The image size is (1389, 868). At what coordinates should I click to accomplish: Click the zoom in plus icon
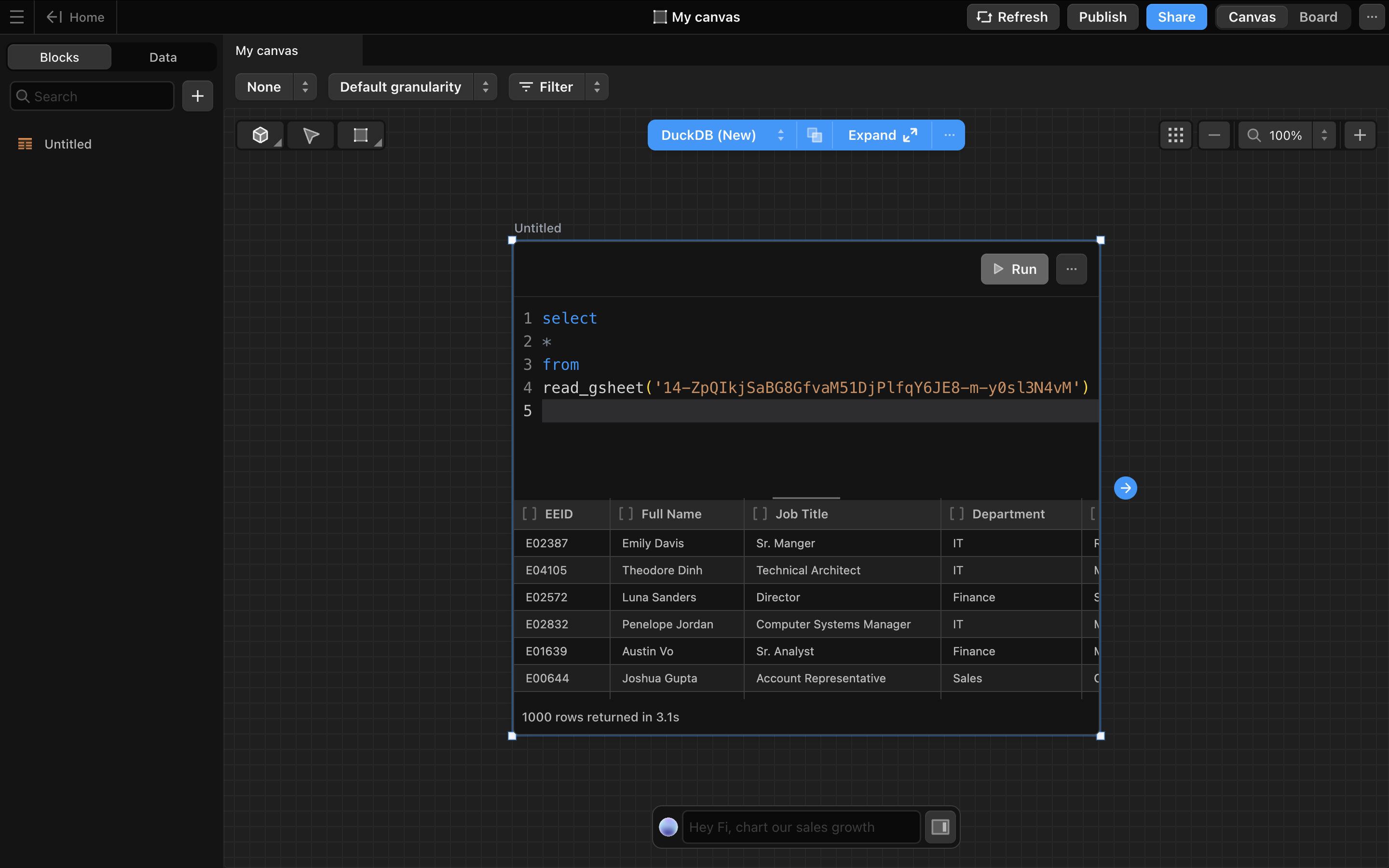pos(1359,136)
